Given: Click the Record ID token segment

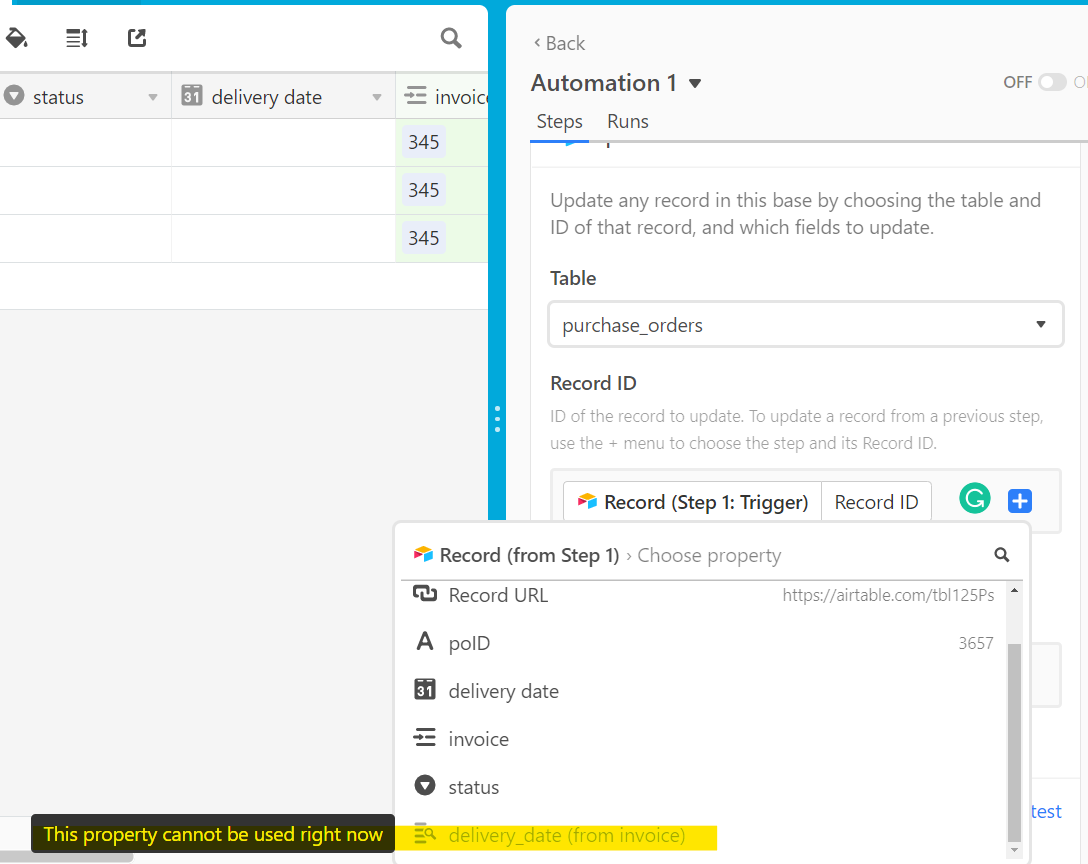Looking at the screenshot, I should (x=876, y=501).
